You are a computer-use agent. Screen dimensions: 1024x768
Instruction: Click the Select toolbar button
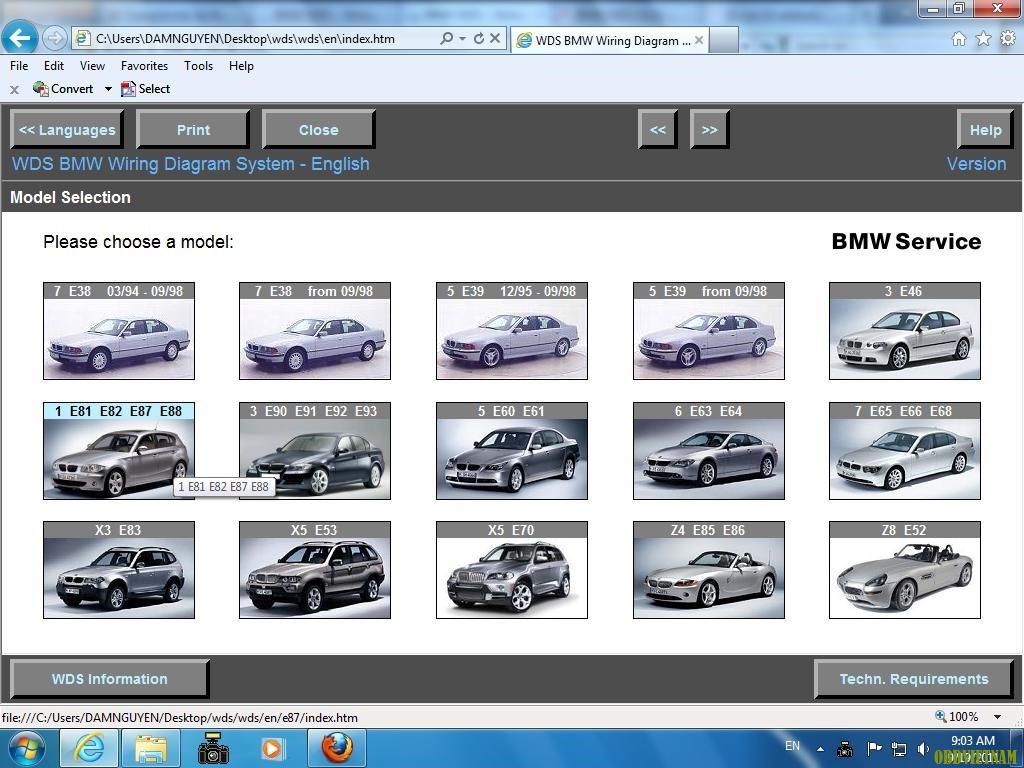pos(146,89)
